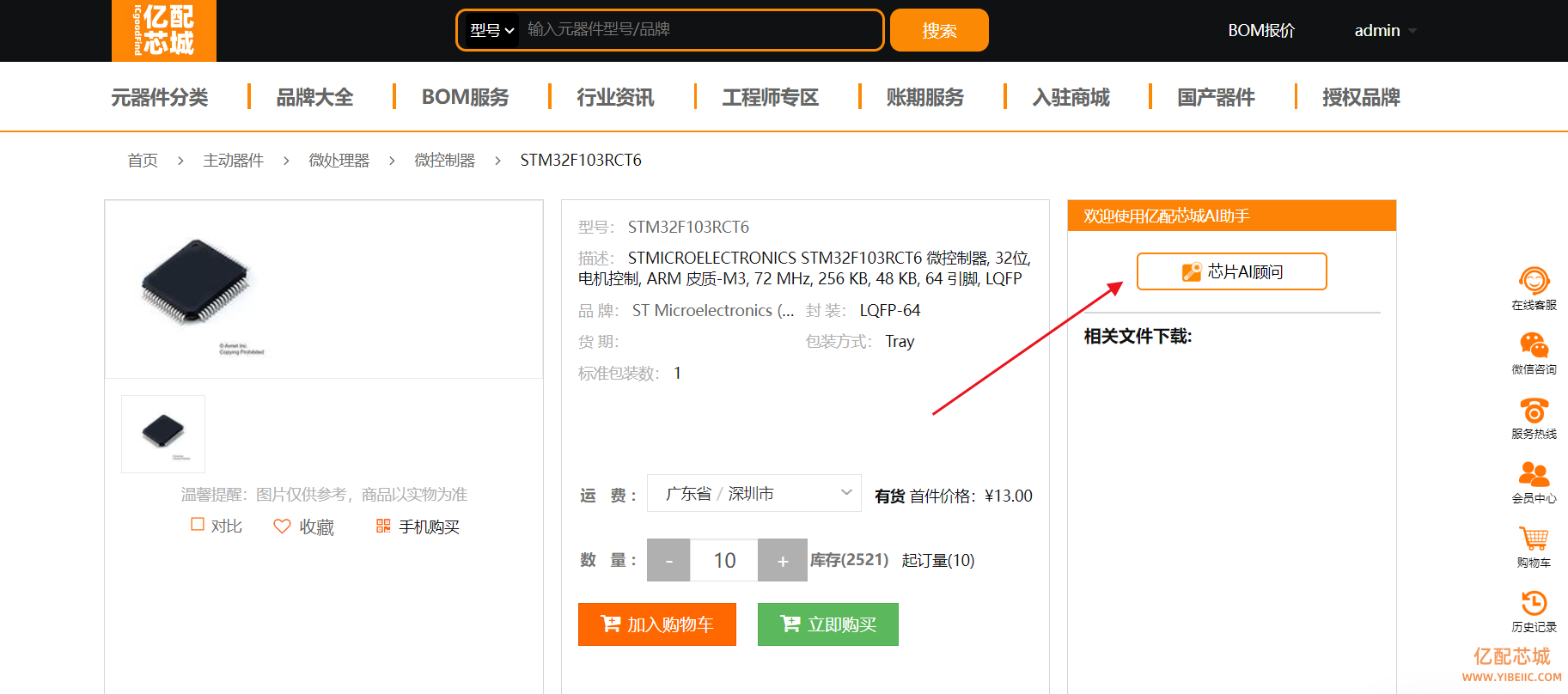Screen dimensions: 1568x694
Task: Go to 亿配芯城 logo homepage
Action: tap(164, 31)
